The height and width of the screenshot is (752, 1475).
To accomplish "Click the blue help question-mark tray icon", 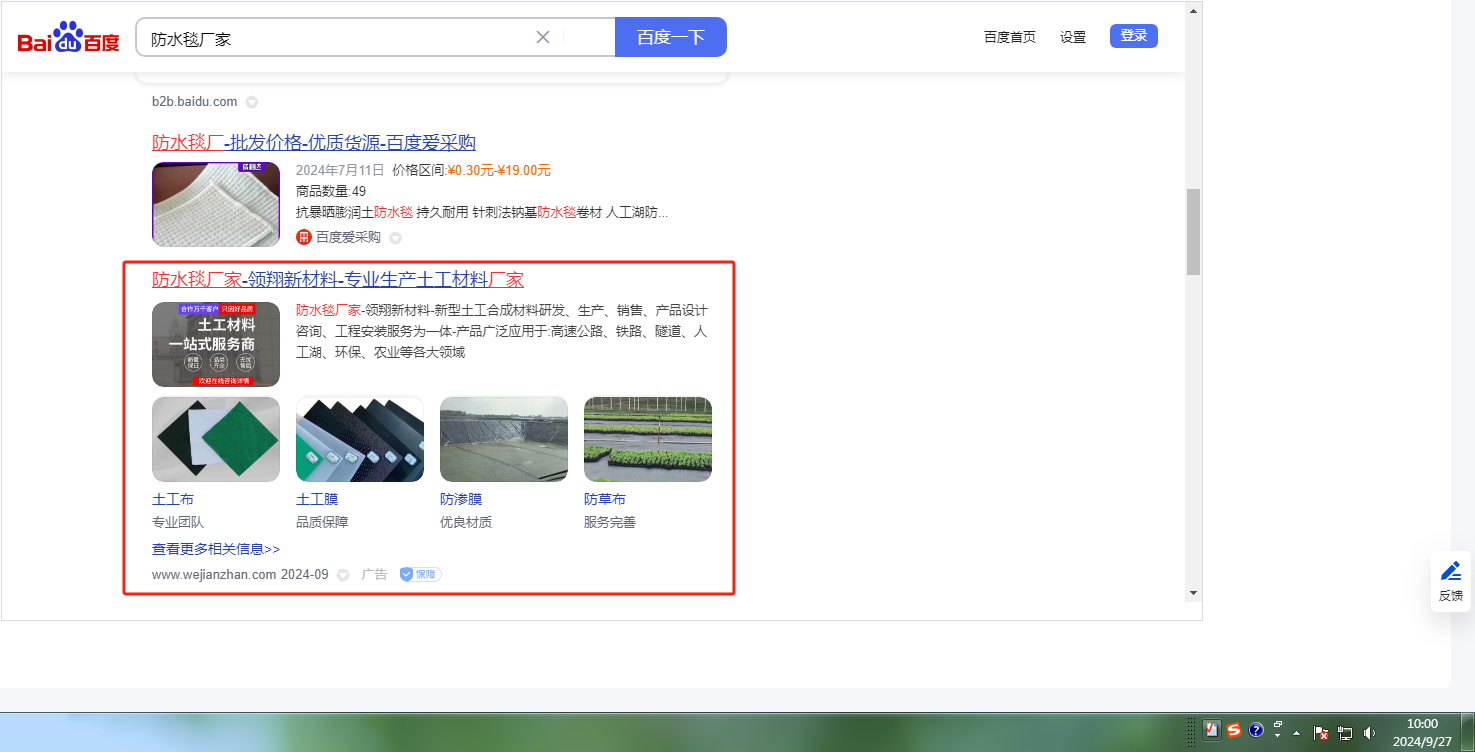I will click(1257, 730).
